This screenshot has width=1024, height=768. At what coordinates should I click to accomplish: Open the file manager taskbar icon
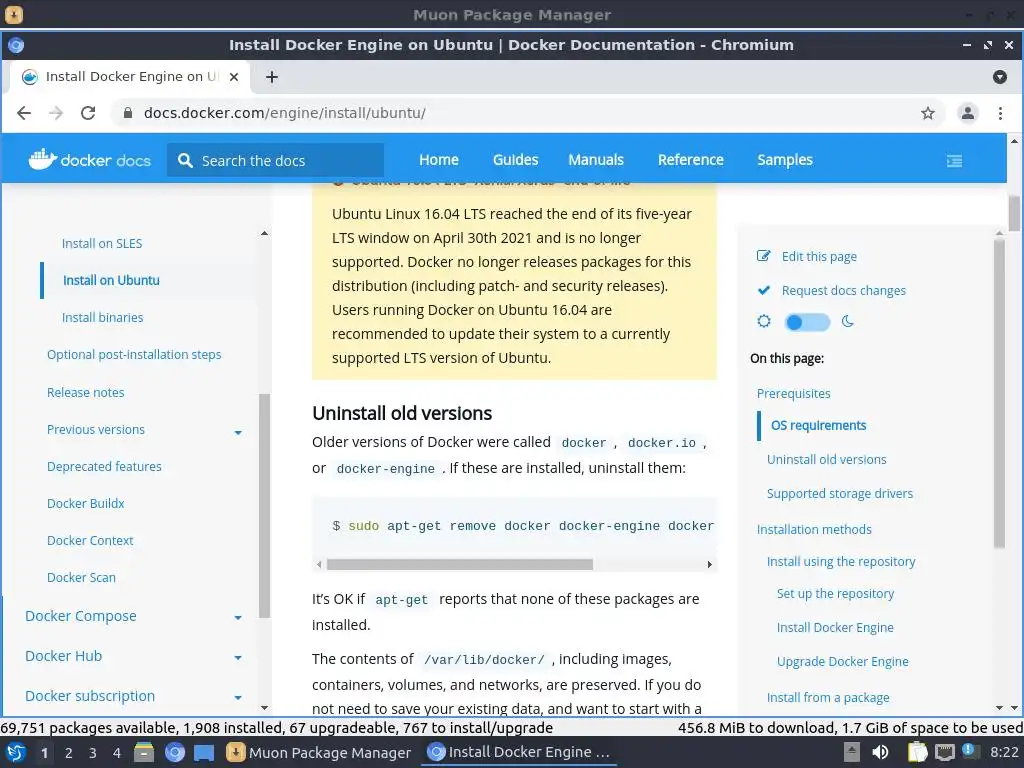[x=144, y=752]
